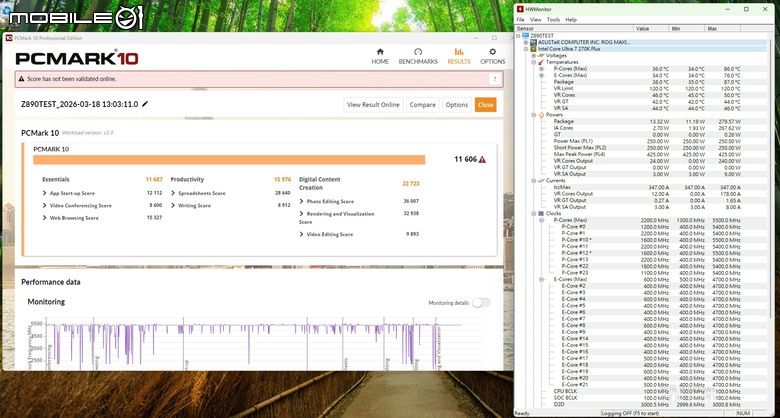The image size is (780, 418).
Task: Click the Voltages icon in HWMonitor tree
Action: [541, 56]
